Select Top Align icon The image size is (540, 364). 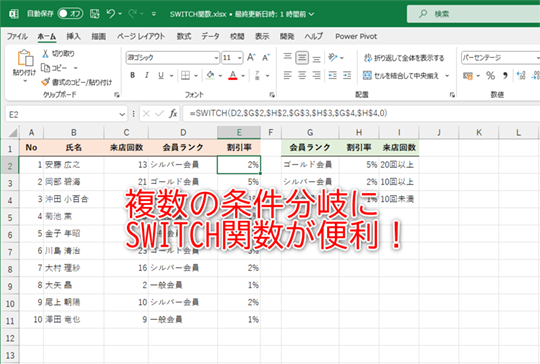click(288, 57)
